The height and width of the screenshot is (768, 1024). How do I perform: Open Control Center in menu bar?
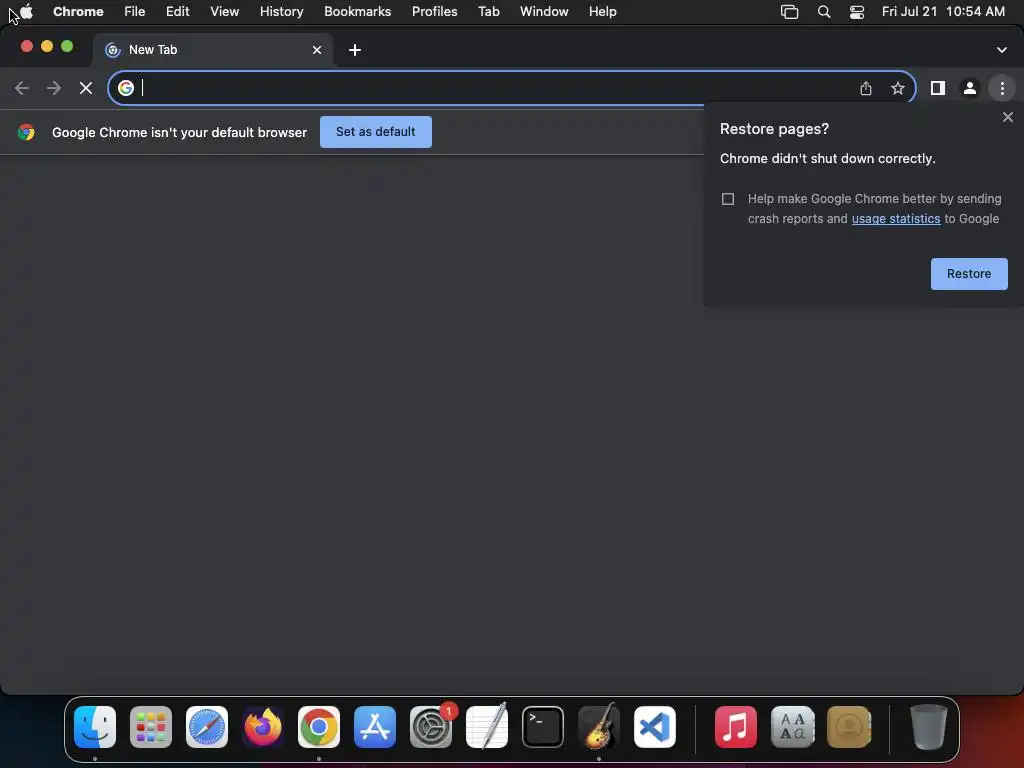point(857,12)
